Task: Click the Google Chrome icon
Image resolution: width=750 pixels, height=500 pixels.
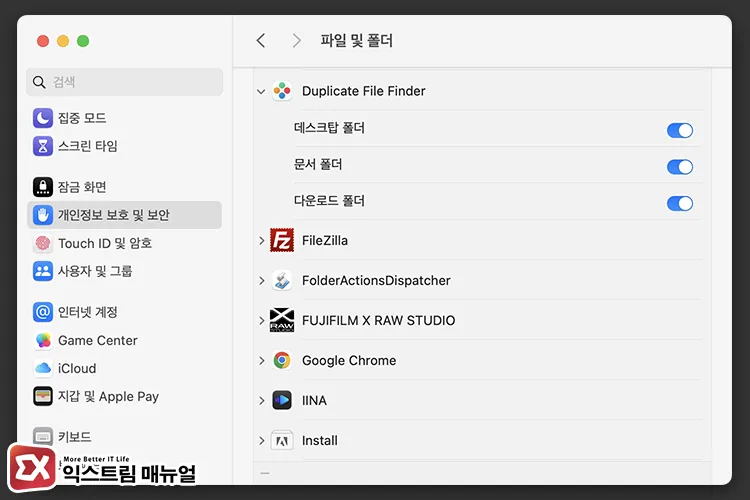Action: (282, 360)
